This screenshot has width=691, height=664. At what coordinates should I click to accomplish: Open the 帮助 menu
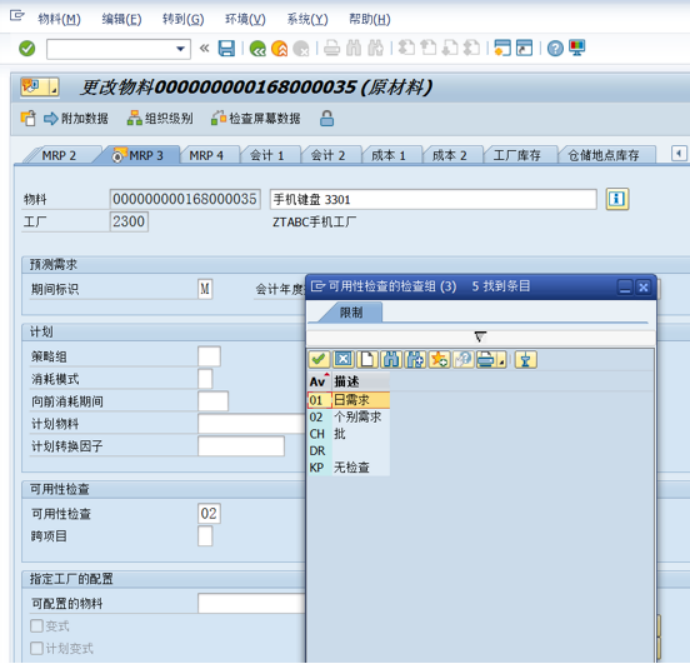point(370,19)
